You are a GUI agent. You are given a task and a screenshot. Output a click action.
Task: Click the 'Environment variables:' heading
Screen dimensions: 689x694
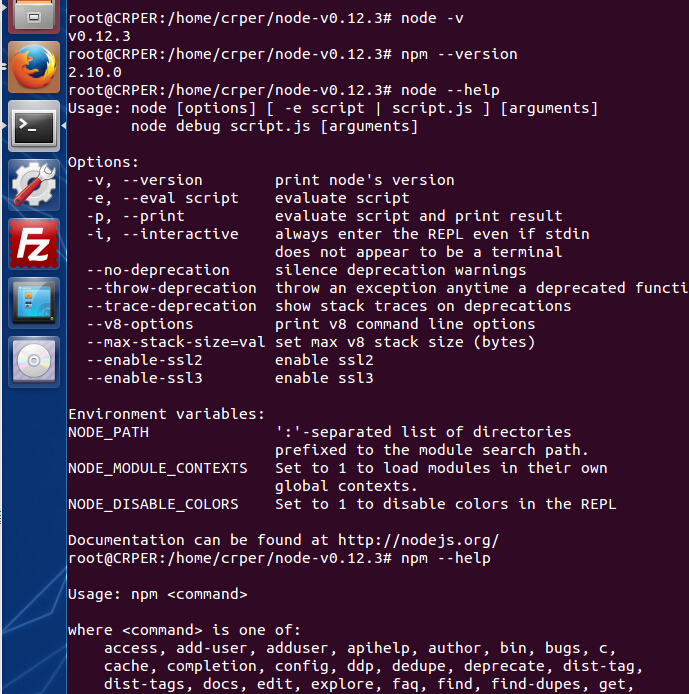coord(166,414)
